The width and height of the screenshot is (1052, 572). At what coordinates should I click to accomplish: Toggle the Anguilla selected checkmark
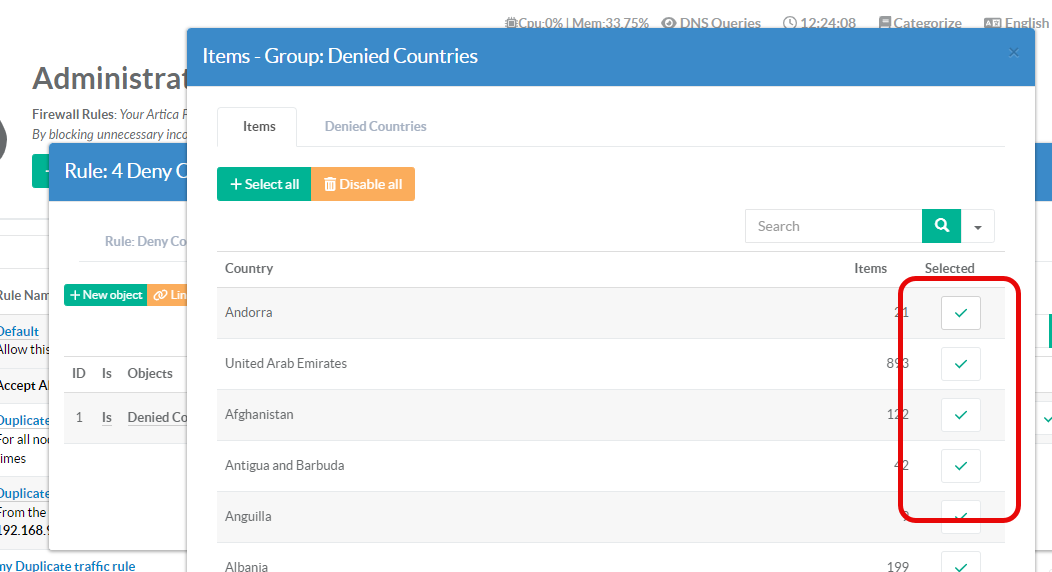click(x=960, y=516)
